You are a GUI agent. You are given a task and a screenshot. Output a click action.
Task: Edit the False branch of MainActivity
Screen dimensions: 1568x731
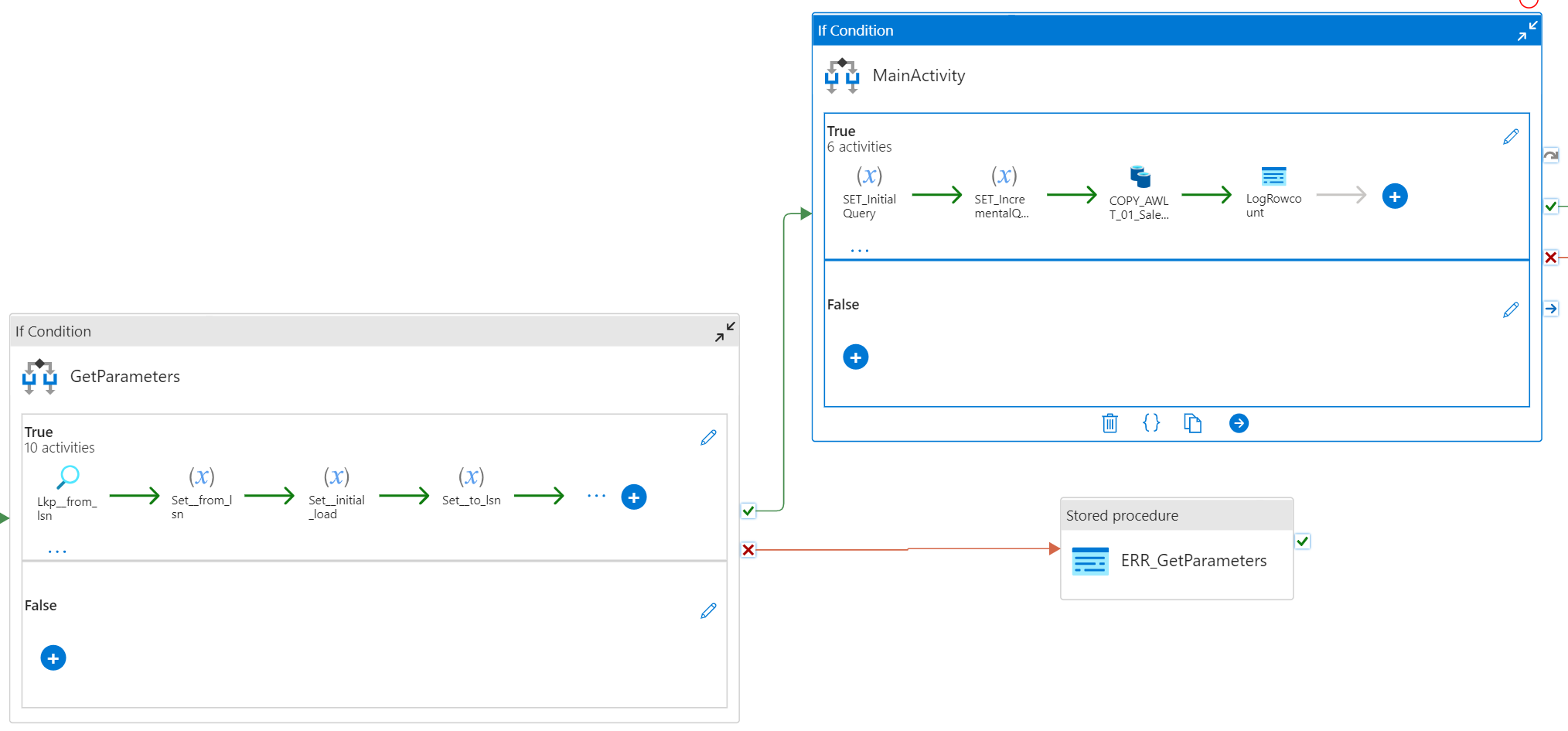coord(1511,310)
